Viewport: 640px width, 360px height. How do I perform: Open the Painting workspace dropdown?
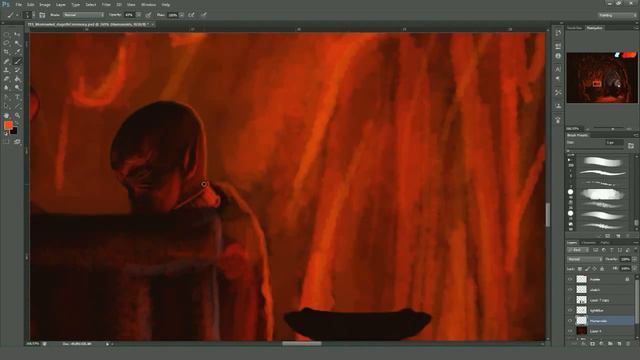[x=617, y=15]
